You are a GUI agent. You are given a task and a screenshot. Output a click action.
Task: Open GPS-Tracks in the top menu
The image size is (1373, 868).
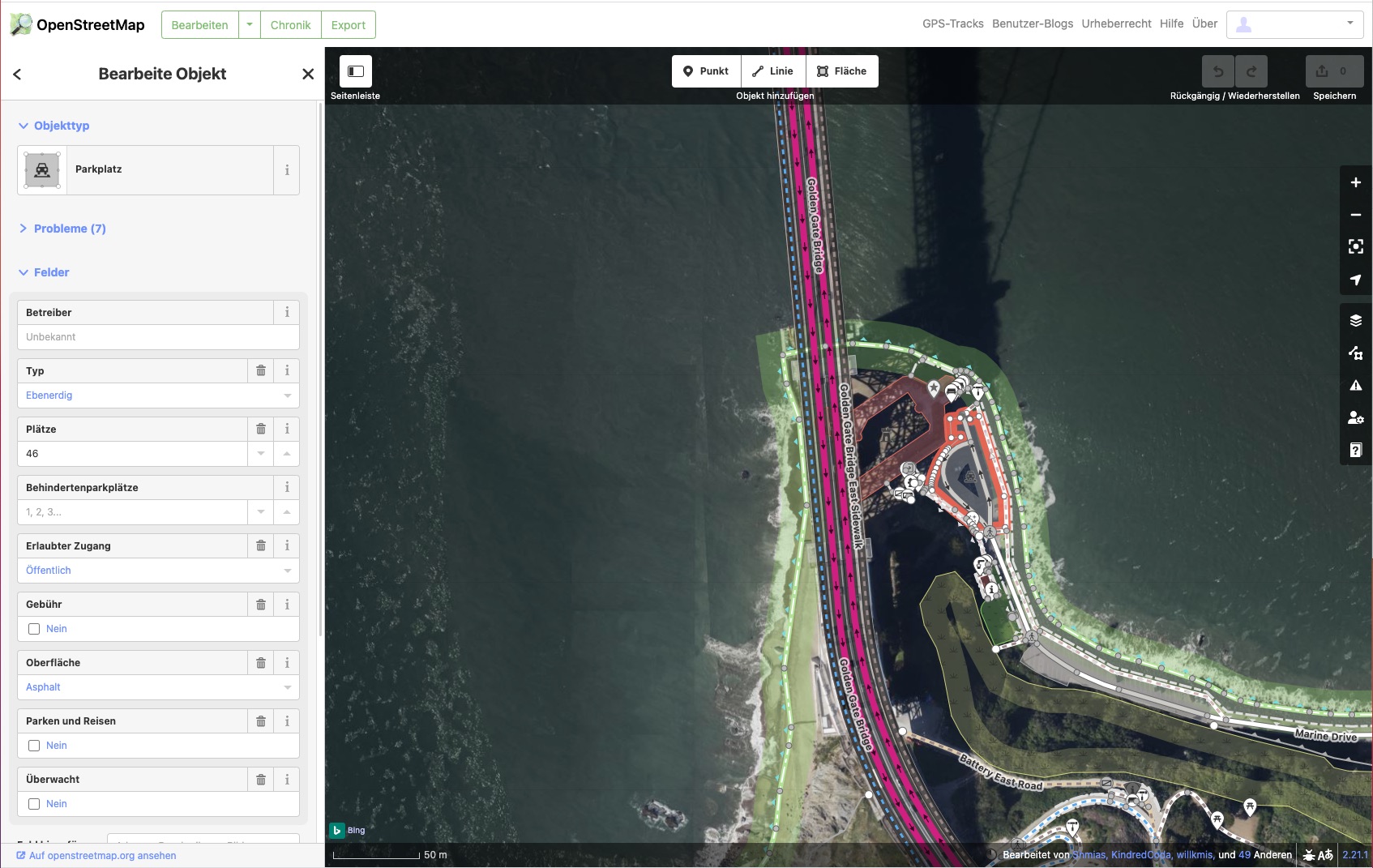pos(953,24)
